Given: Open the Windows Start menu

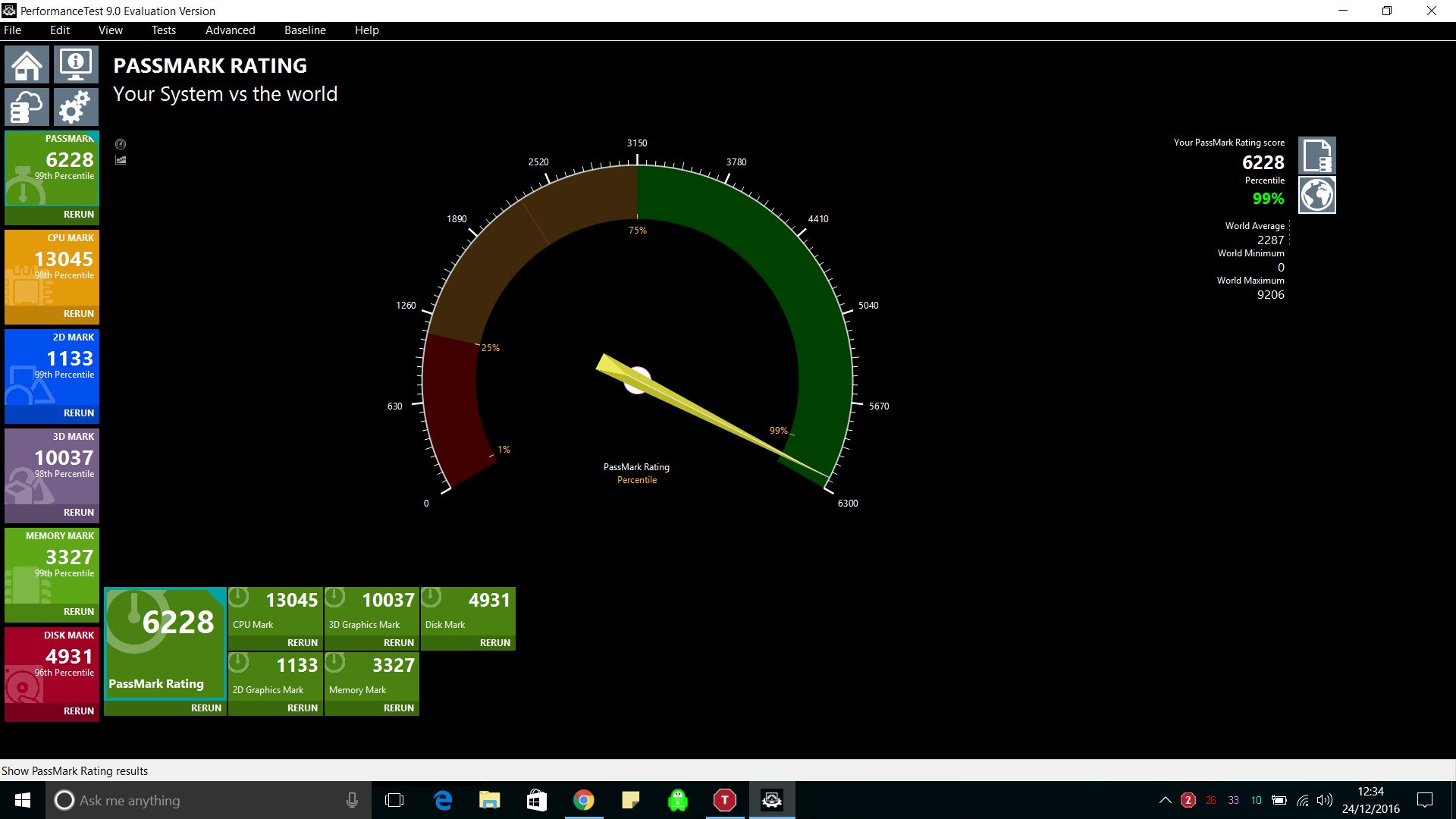Looking at the screenshot, I should point(23,800).
